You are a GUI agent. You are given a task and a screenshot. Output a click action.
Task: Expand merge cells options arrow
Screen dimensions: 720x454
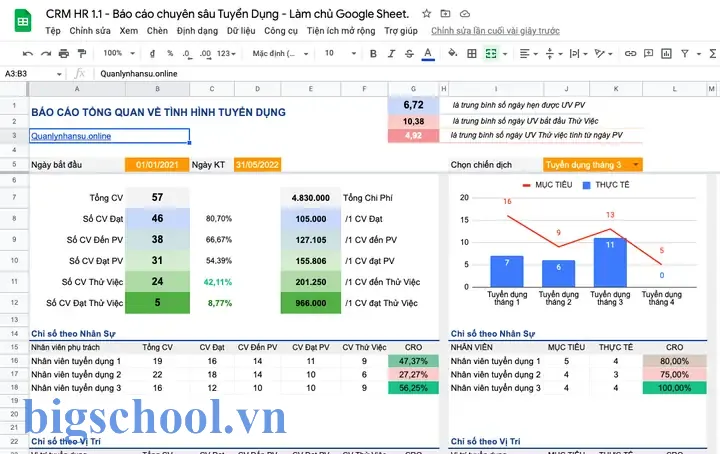click(505, 54)
